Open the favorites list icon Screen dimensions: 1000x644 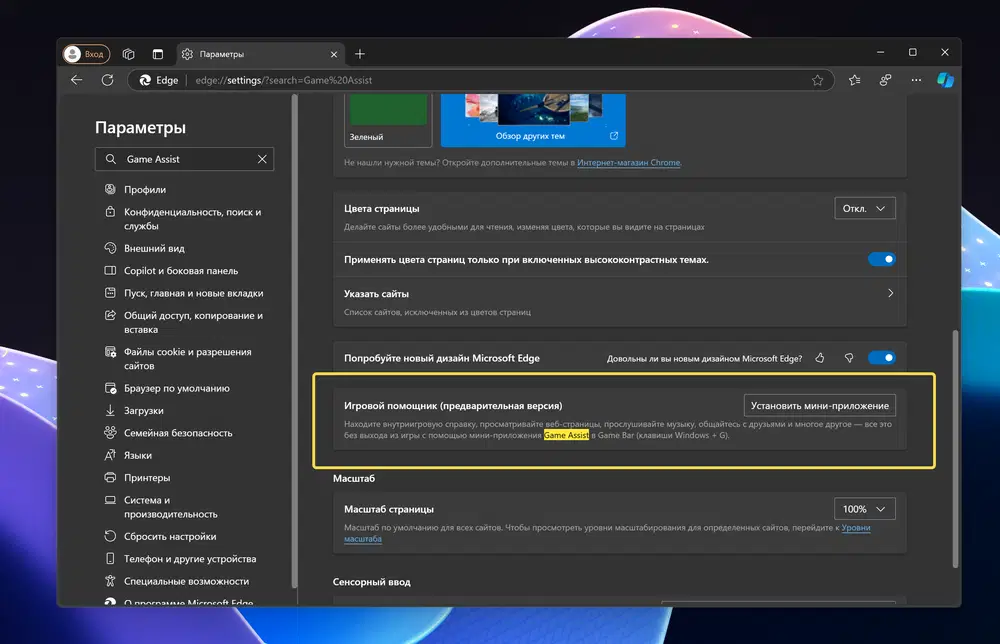855,80
